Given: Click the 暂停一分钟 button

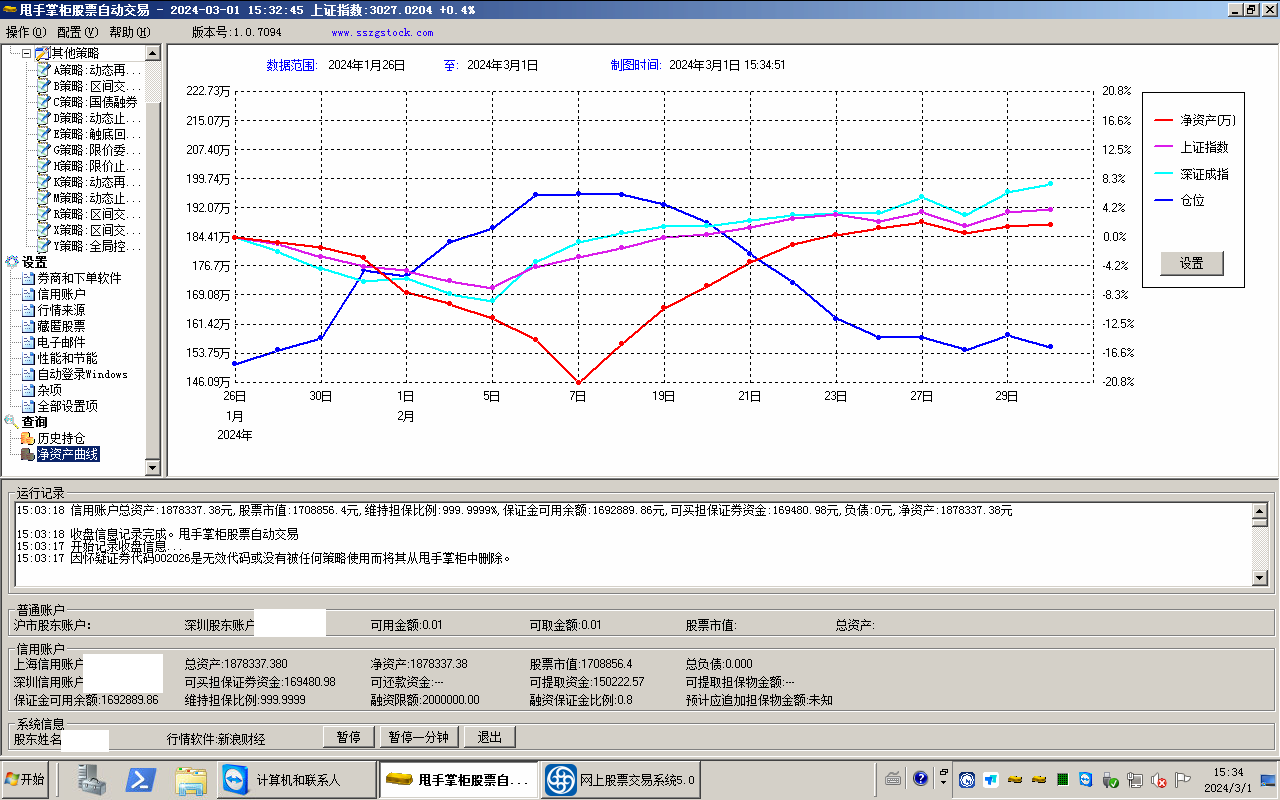Looking at the screenshot, I should pos(419,737).
